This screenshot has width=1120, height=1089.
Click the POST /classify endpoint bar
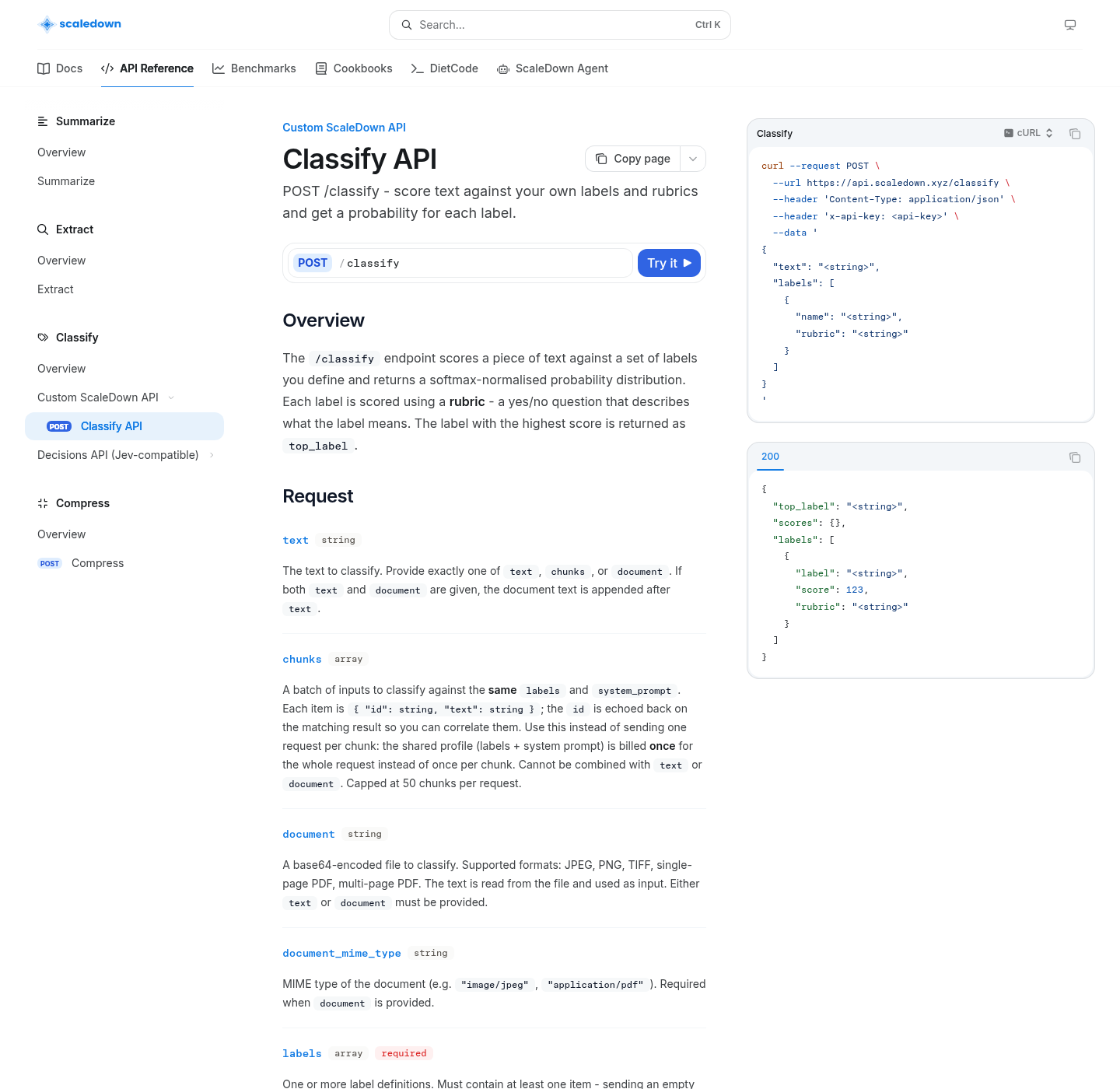[x=460, y=263]
